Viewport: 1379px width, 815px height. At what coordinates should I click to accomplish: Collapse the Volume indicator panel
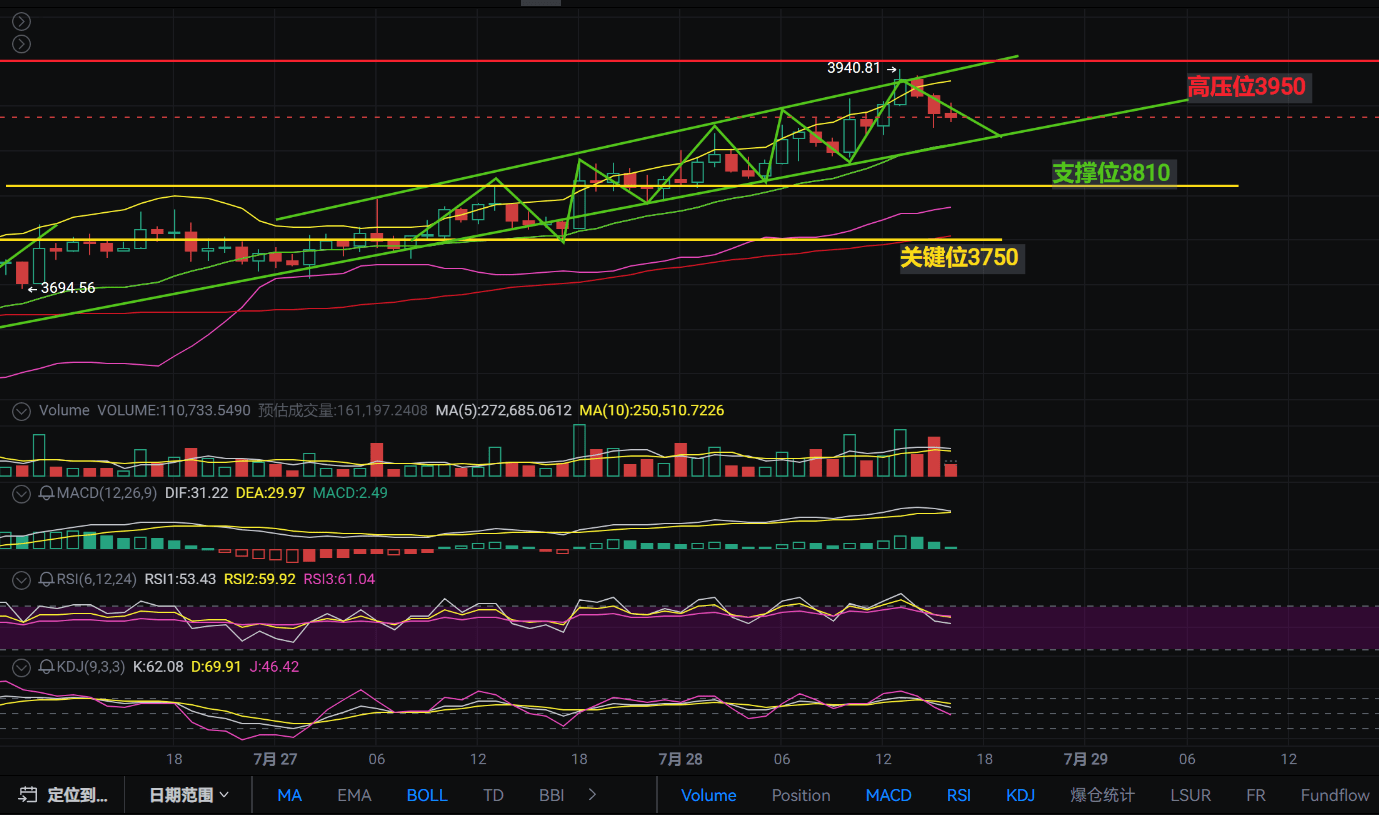pos(20,410)
